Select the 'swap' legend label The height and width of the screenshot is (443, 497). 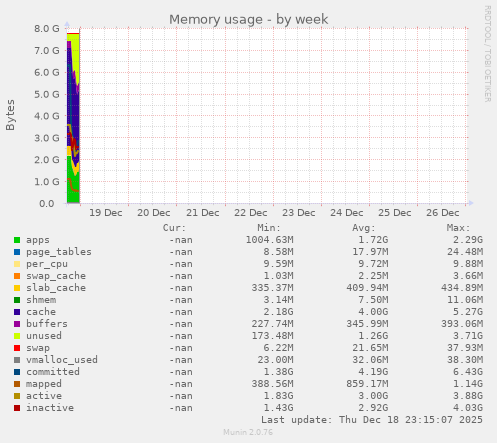(x=38, y=348)
